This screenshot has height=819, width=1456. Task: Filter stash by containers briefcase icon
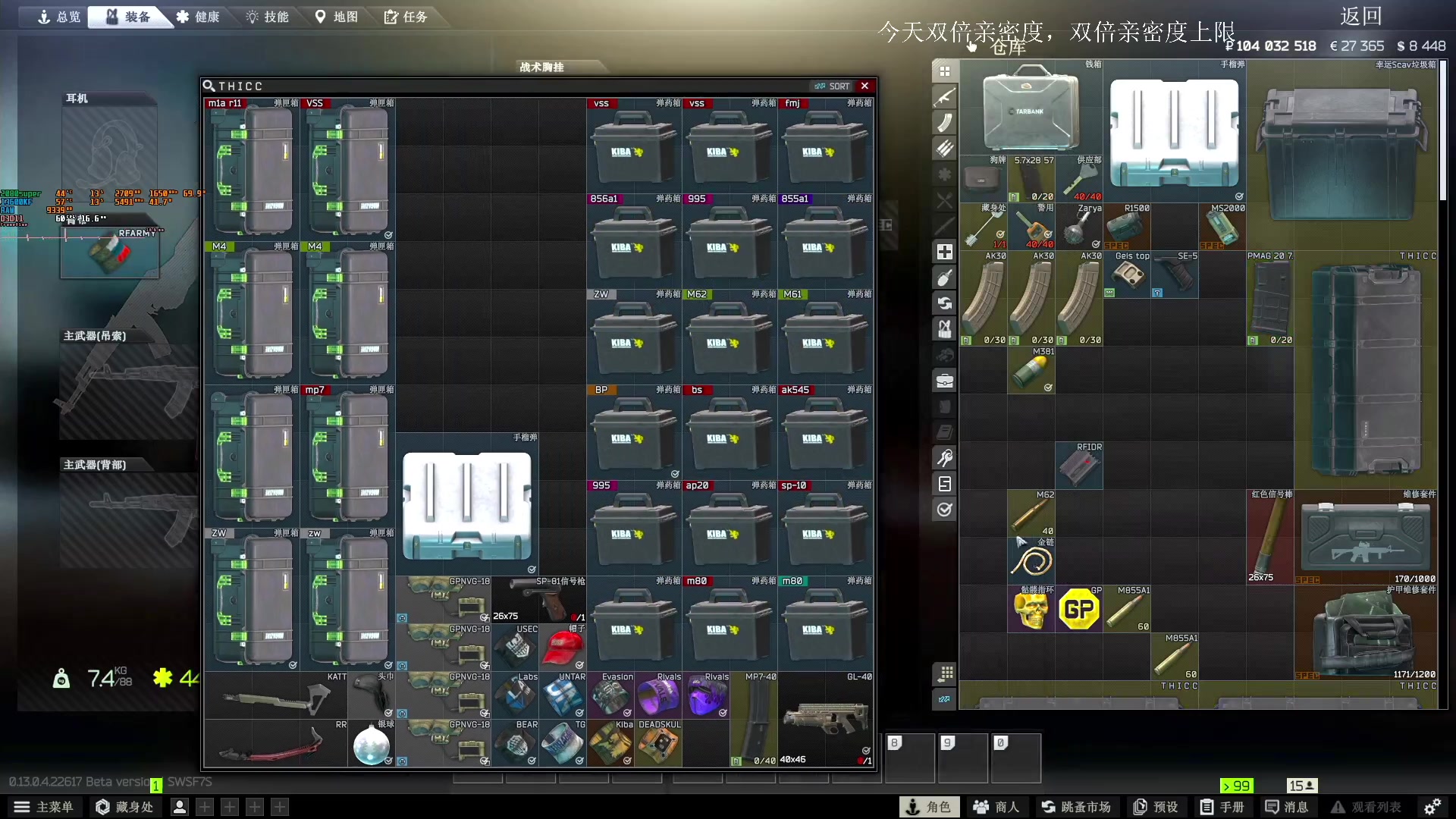coord(944,381)
